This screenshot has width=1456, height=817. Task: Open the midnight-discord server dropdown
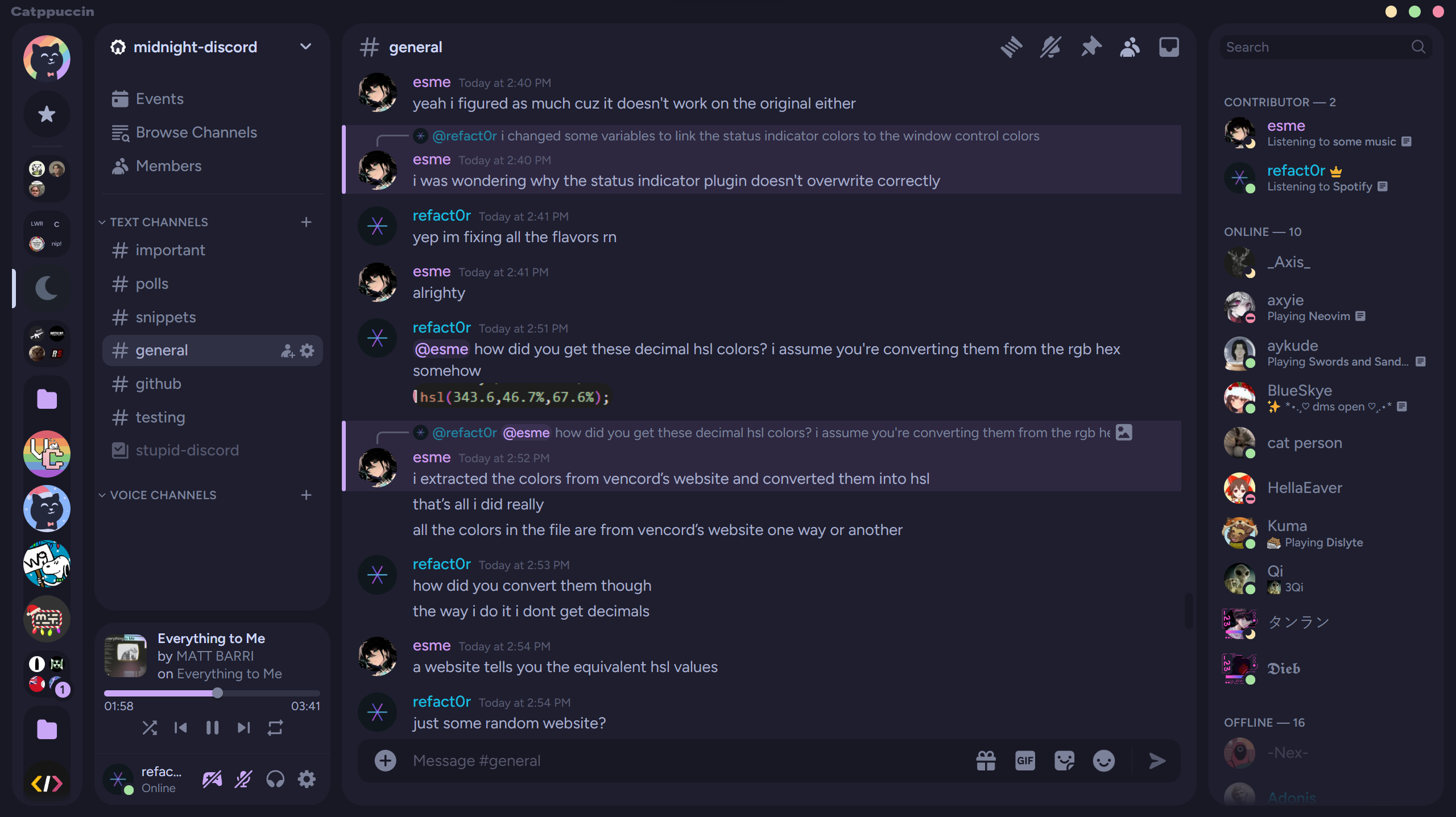coord(305,47)
